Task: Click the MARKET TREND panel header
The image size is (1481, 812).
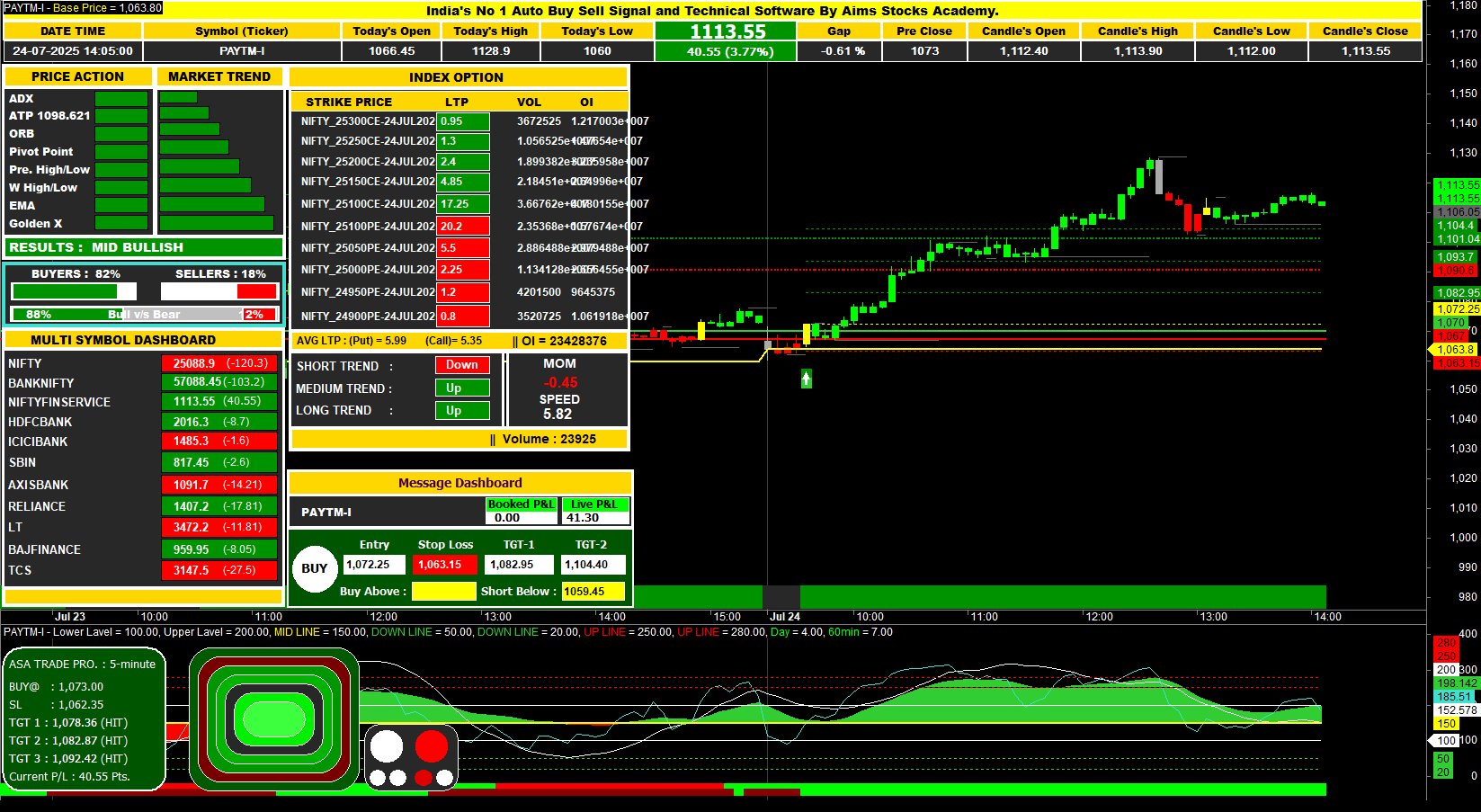Action: [219, 76]
